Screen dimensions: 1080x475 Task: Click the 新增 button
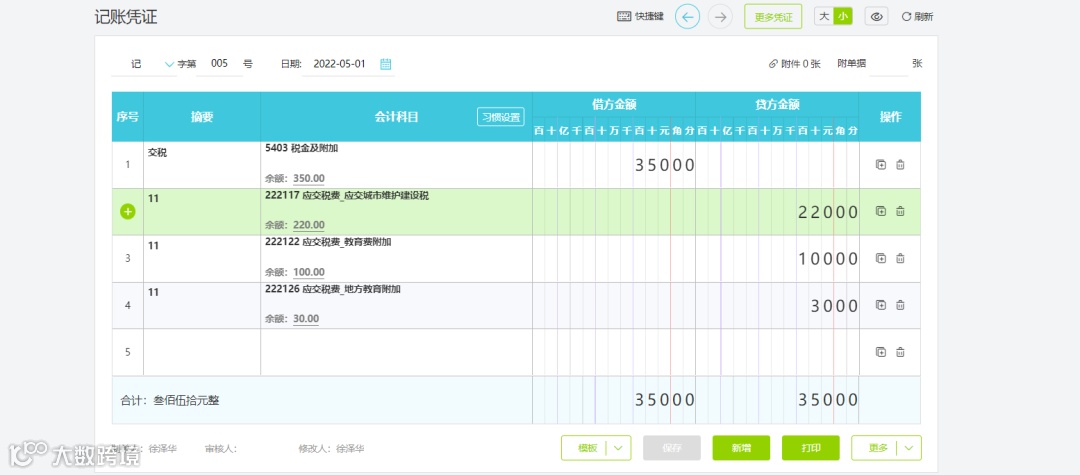pos(741,448)
